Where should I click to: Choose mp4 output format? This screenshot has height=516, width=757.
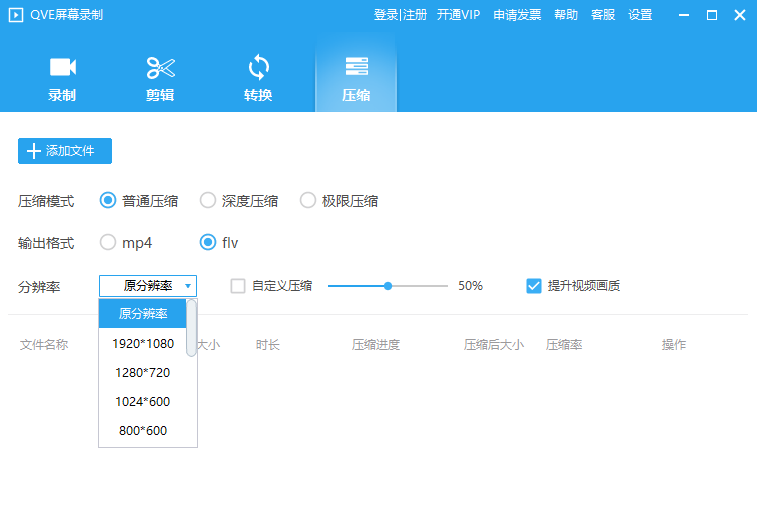(x=108, y=242)
